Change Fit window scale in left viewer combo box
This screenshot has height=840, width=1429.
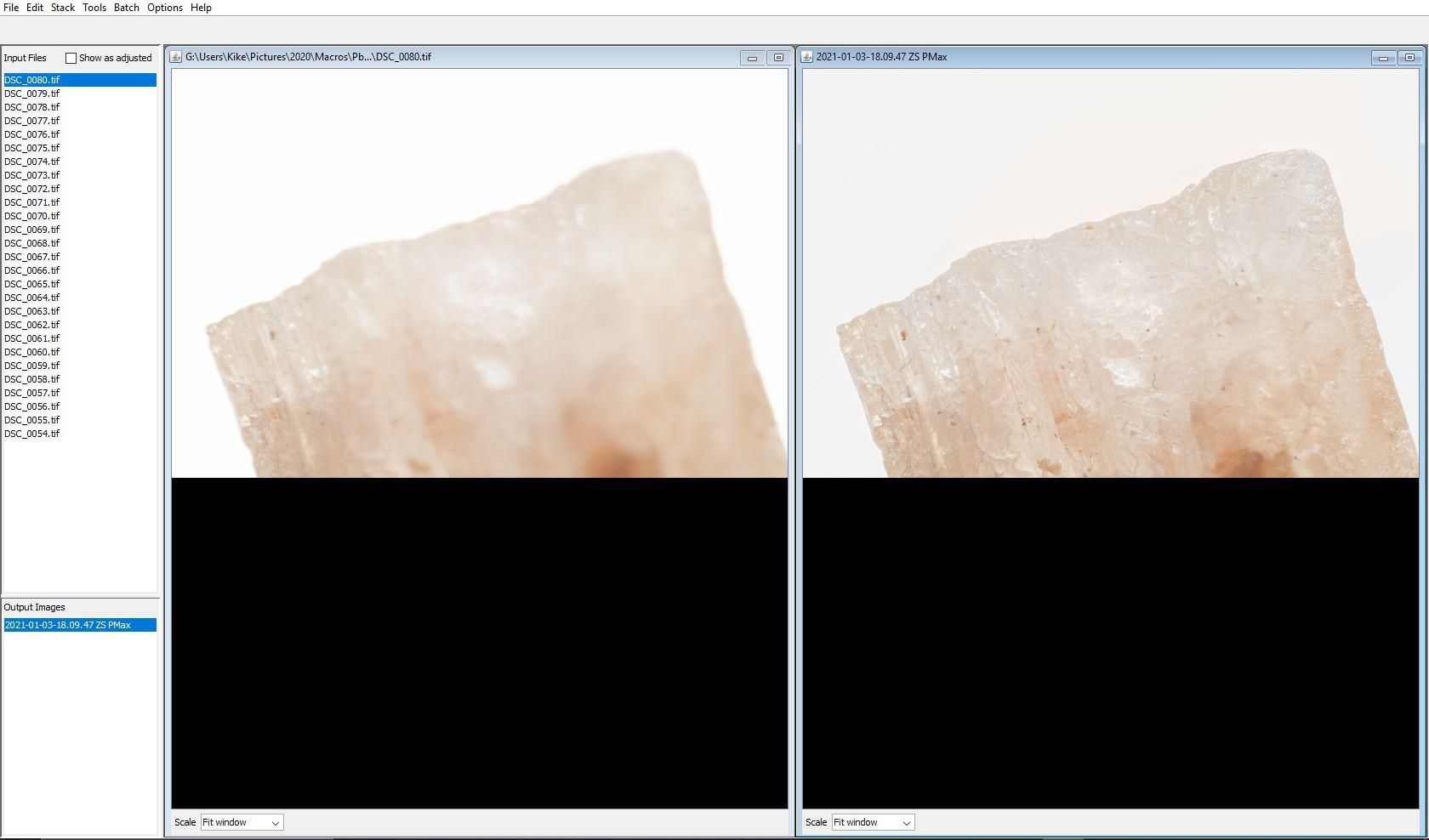coord(242,822)
